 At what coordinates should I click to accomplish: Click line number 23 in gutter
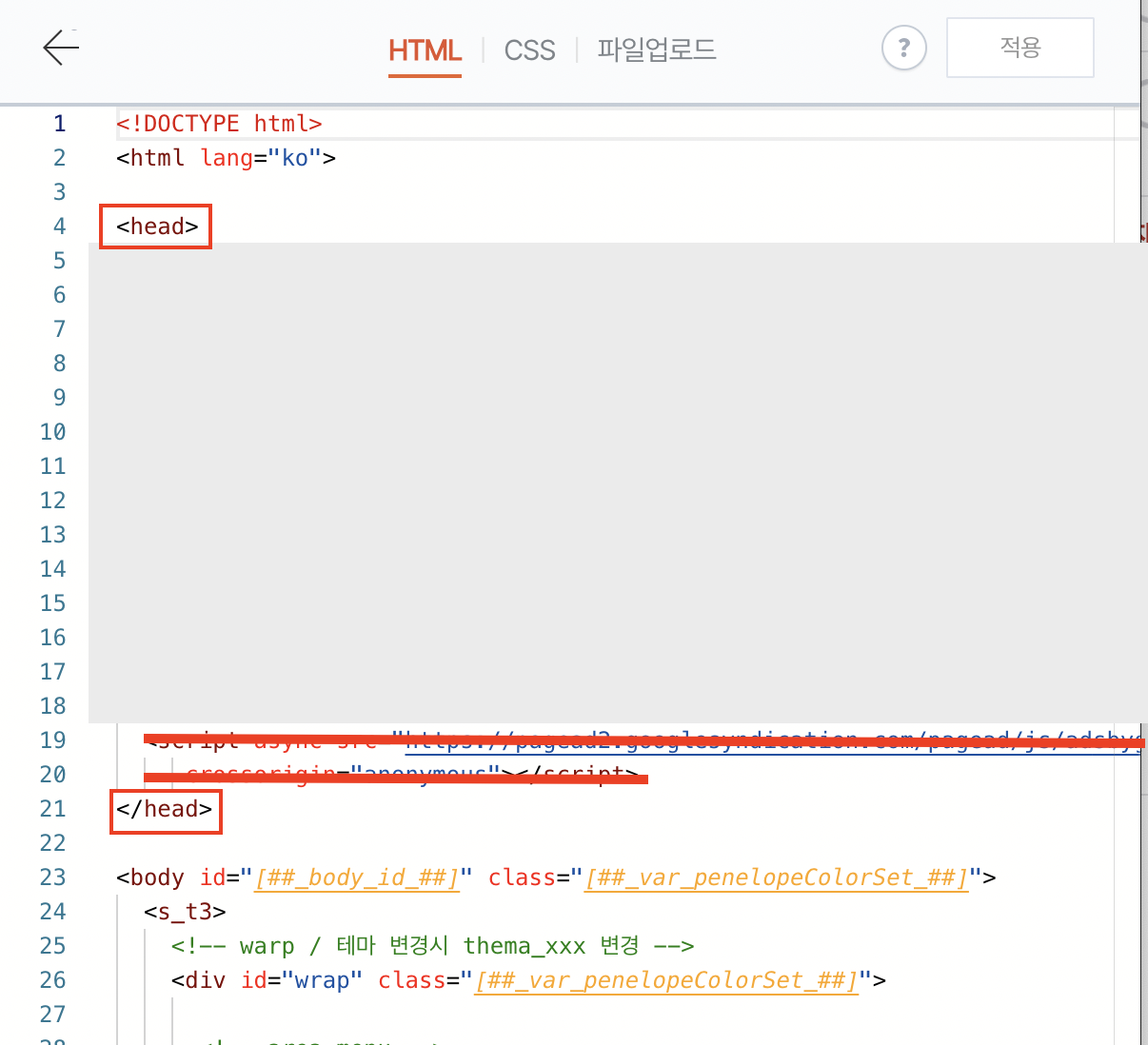[53, 877]
